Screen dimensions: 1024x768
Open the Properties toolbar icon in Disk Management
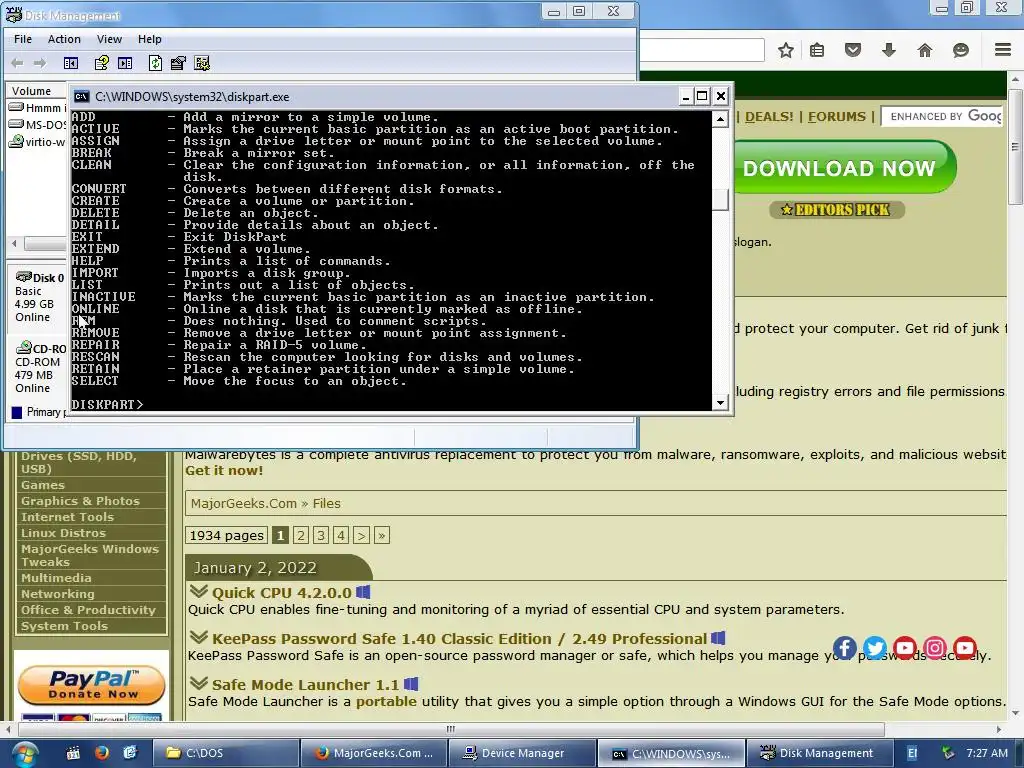click(x=178, y=63)
